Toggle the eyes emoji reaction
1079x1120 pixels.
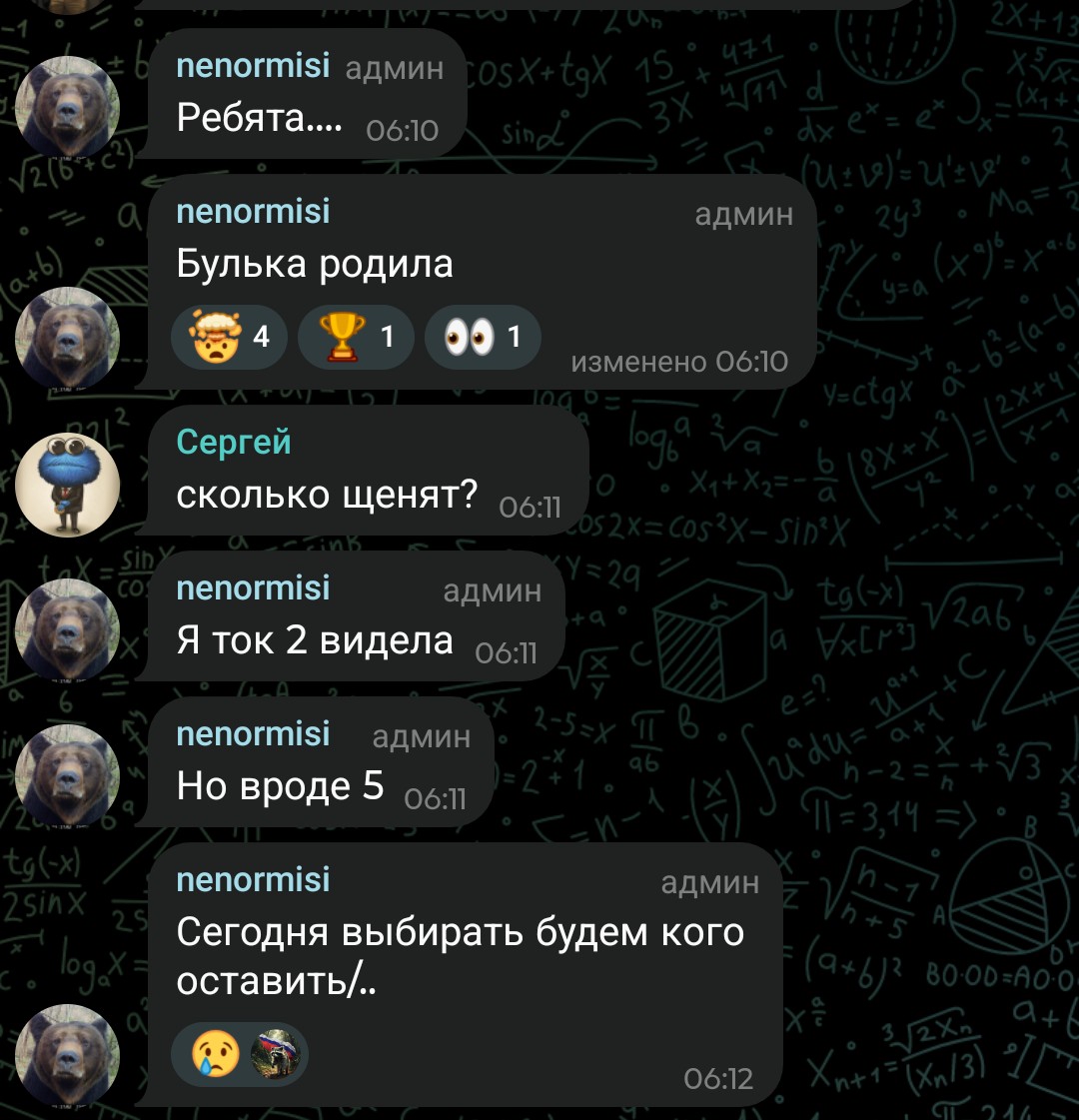[482, 337]
